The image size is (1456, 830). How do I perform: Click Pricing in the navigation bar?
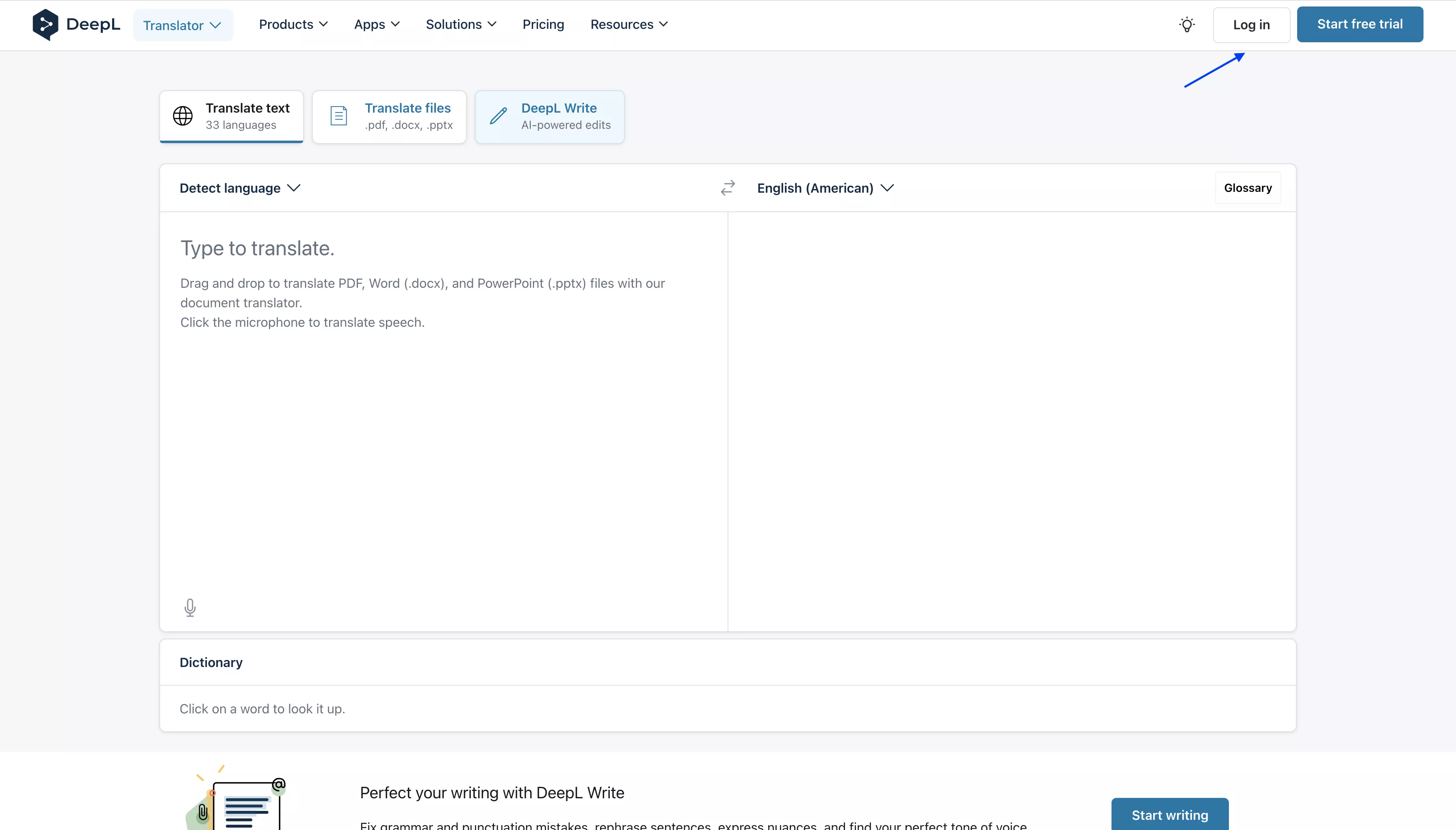(543, 24)
